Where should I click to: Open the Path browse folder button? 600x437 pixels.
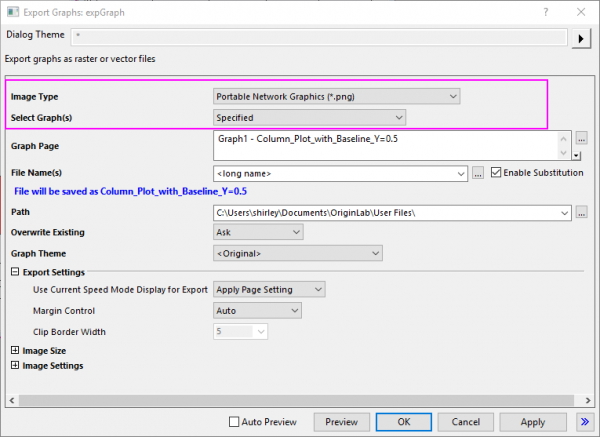[x=582, y=212]
